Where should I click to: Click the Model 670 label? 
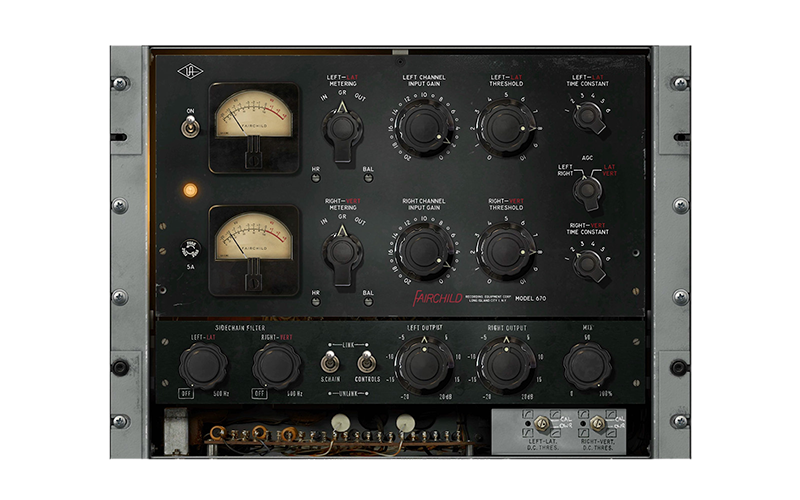(531, 298)
